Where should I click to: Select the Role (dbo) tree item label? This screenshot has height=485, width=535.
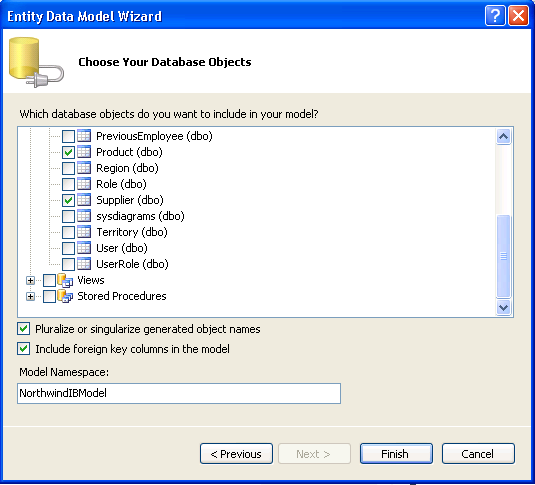point(121,184)
